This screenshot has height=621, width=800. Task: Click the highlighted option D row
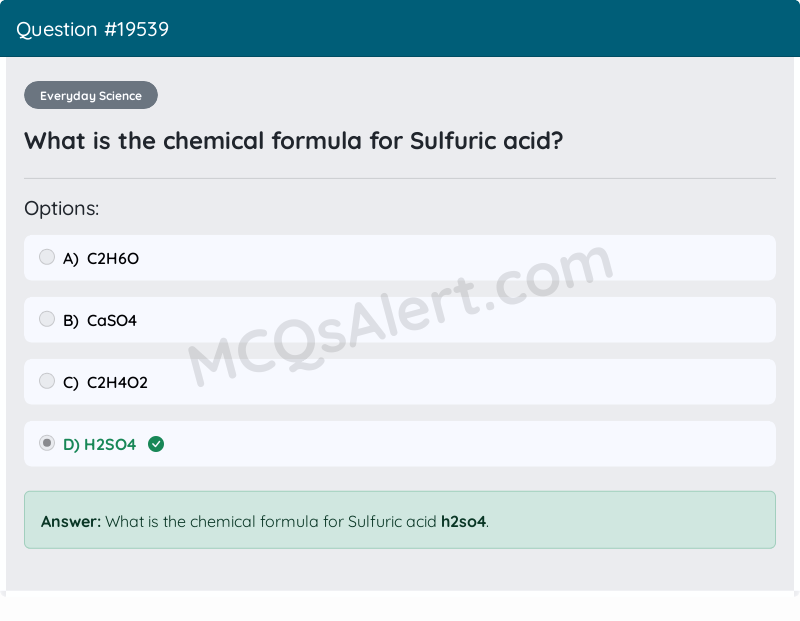[400, 443]
